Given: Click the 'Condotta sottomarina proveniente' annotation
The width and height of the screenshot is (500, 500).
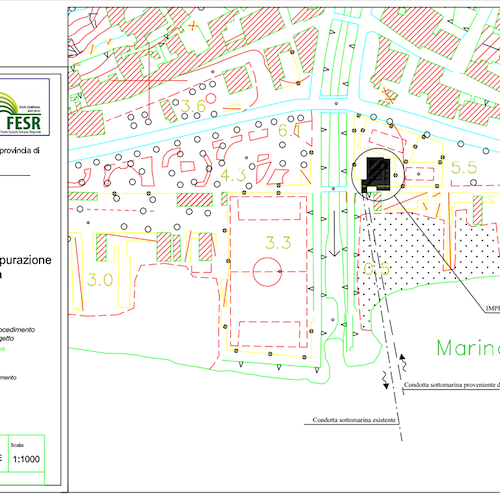Looking at the screenshot, I should click(x=452, y=385).
